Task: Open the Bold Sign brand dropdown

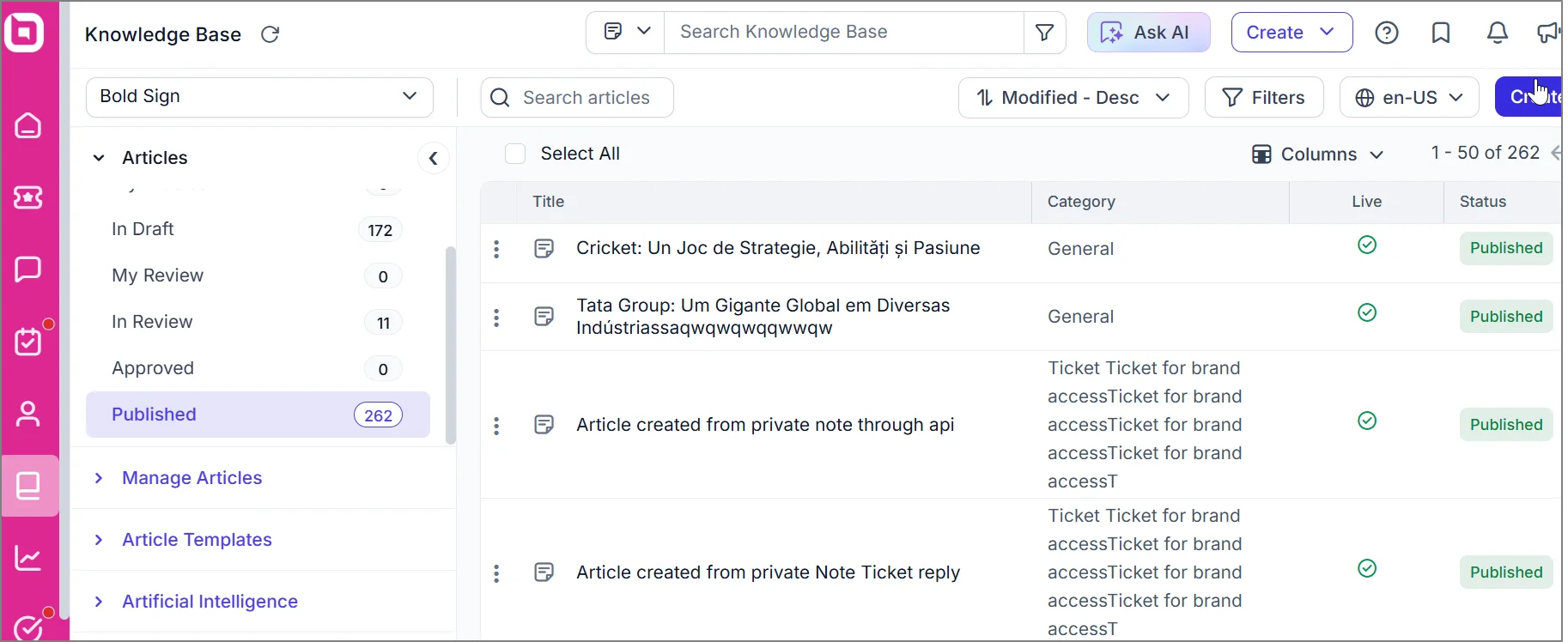Action: [259, 97]
